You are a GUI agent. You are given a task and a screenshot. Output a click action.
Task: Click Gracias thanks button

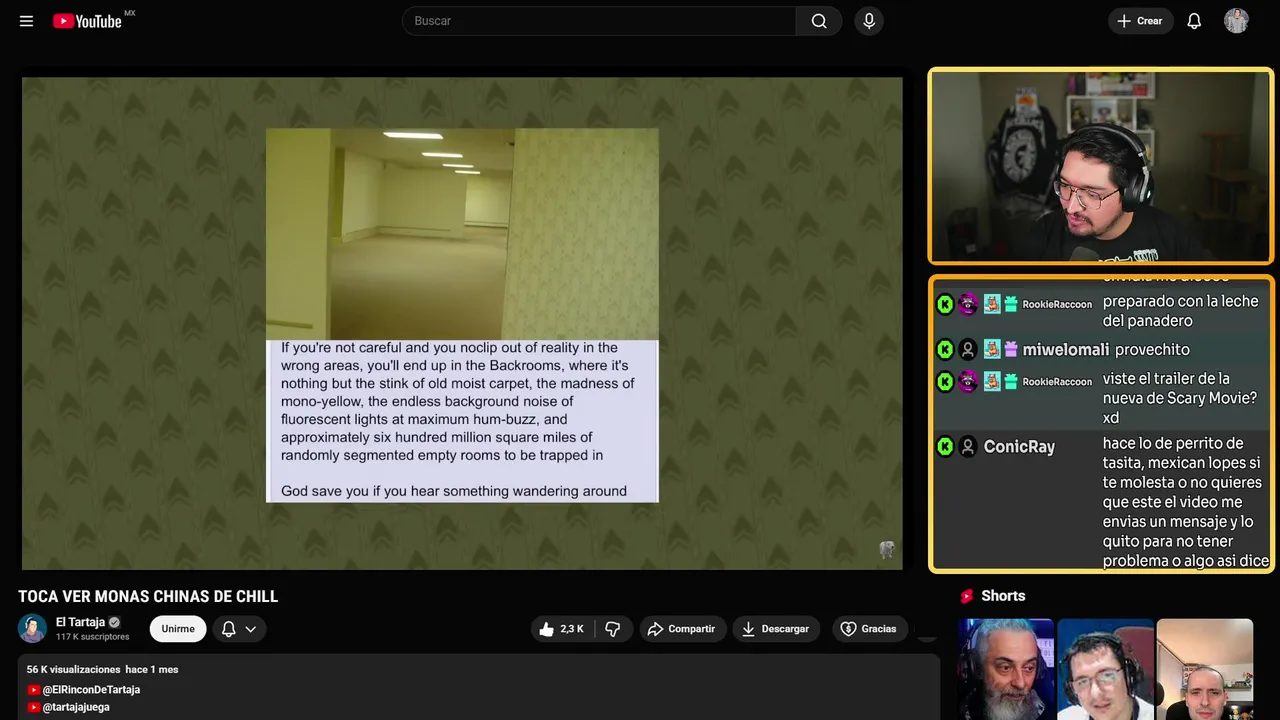[x=868, y=629]
